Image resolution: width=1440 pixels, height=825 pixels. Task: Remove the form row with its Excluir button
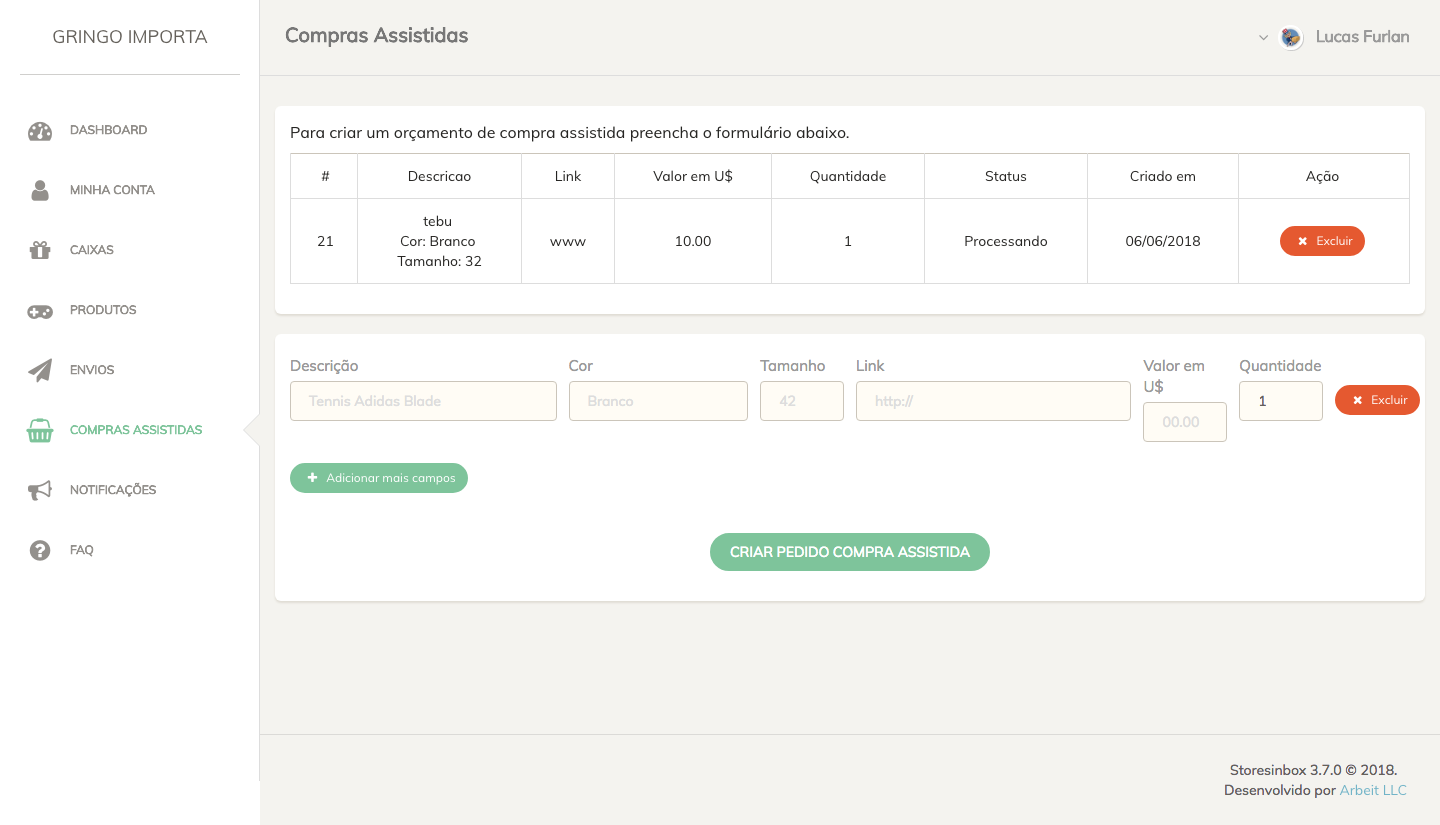click(x=1377, y=400)
